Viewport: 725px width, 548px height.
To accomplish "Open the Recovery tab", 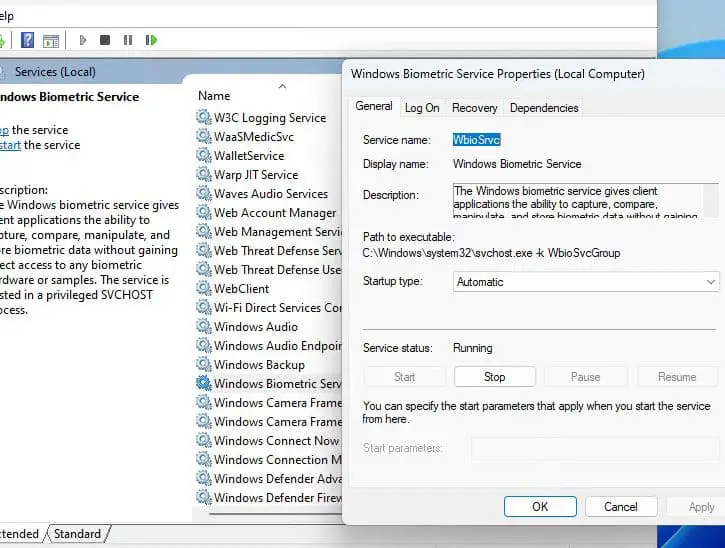I will (474, 108).
